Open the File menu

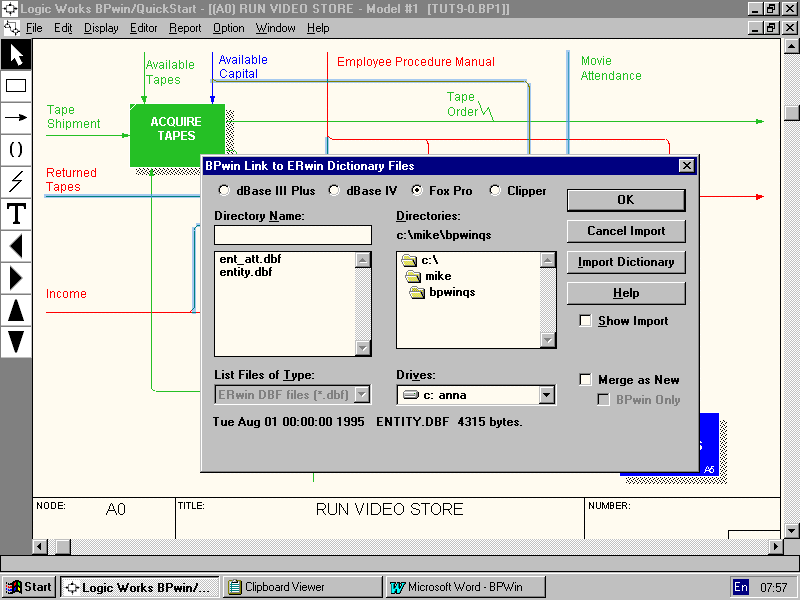pyautogui.click(x=34, y=28)
